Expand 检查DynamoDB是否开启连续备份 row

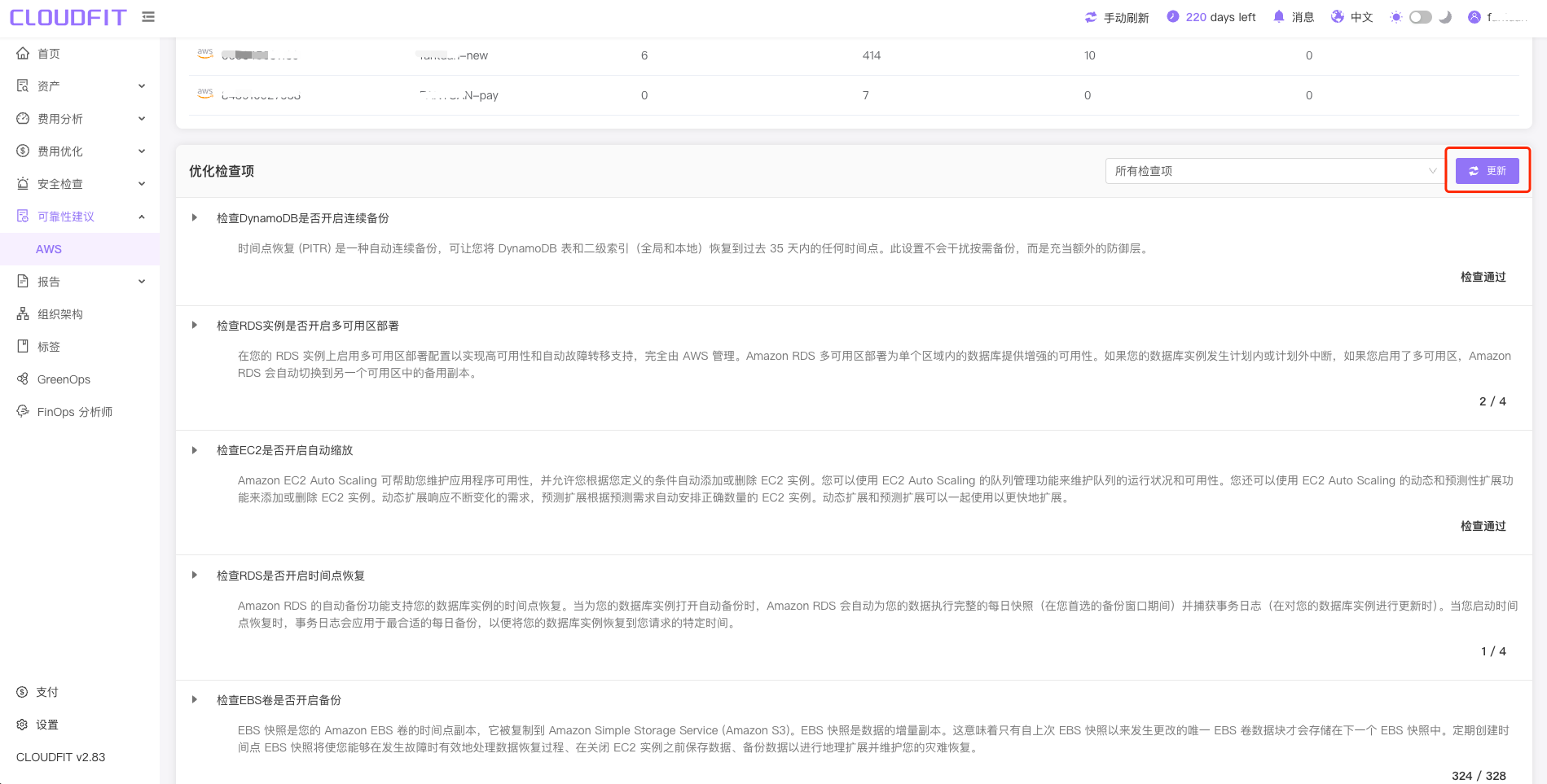click(194, 217)
